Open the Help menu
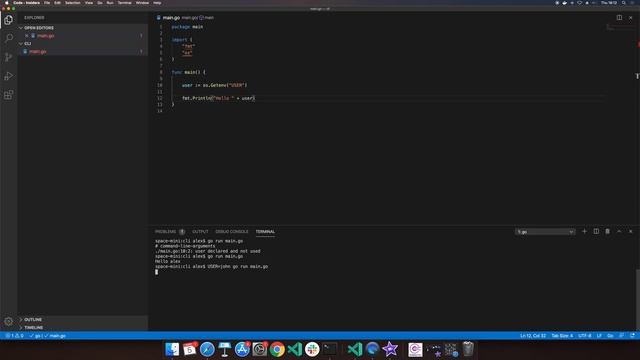 [x=157, y=3]
